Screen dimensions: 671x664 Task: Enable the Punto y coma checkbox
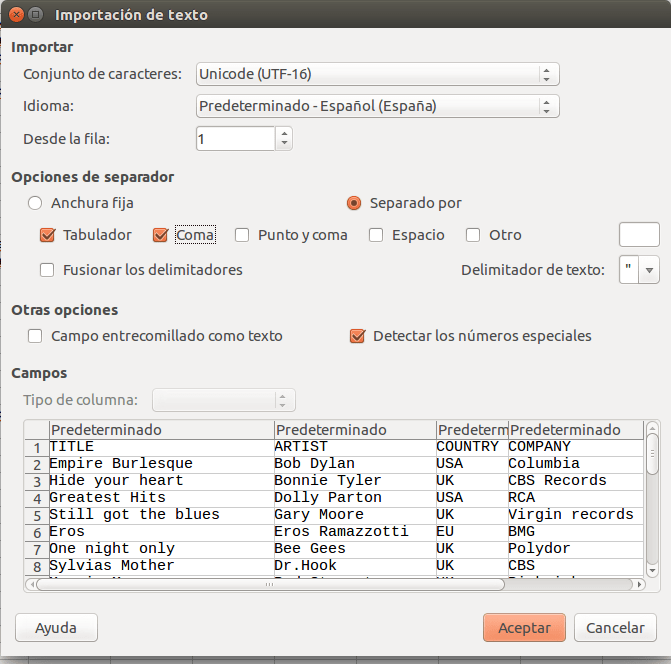point(242,235)
